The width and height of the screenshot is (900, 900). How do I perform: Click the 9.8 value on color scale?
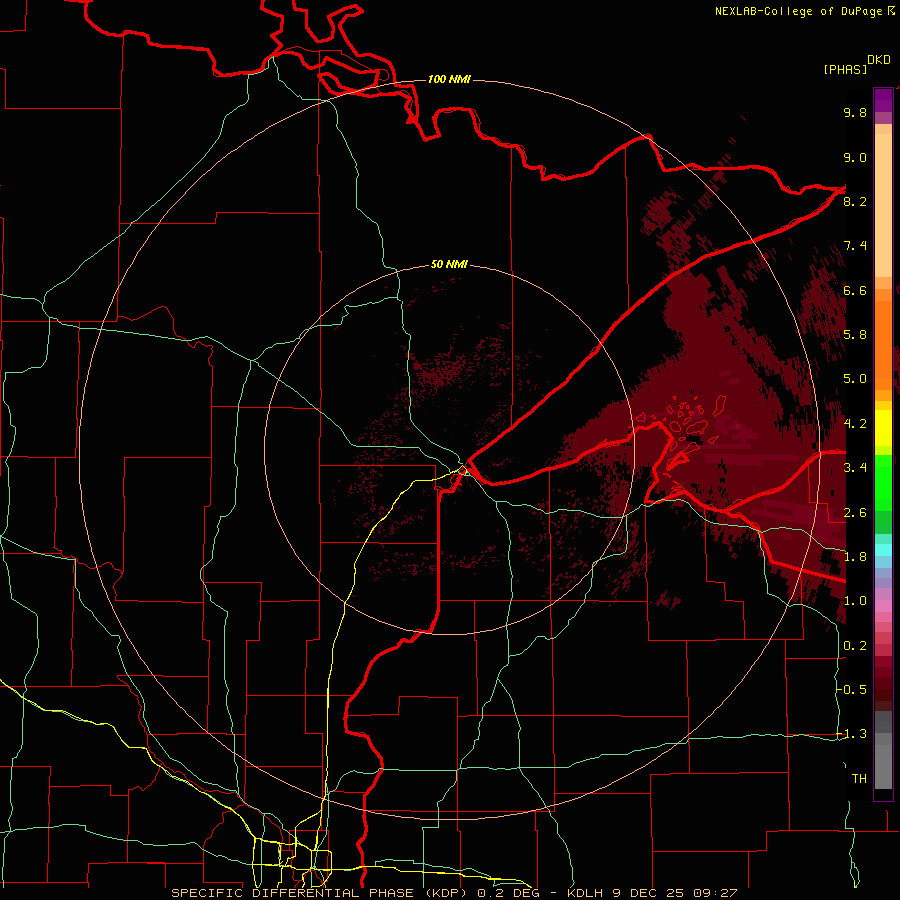(x=855, y=112)
